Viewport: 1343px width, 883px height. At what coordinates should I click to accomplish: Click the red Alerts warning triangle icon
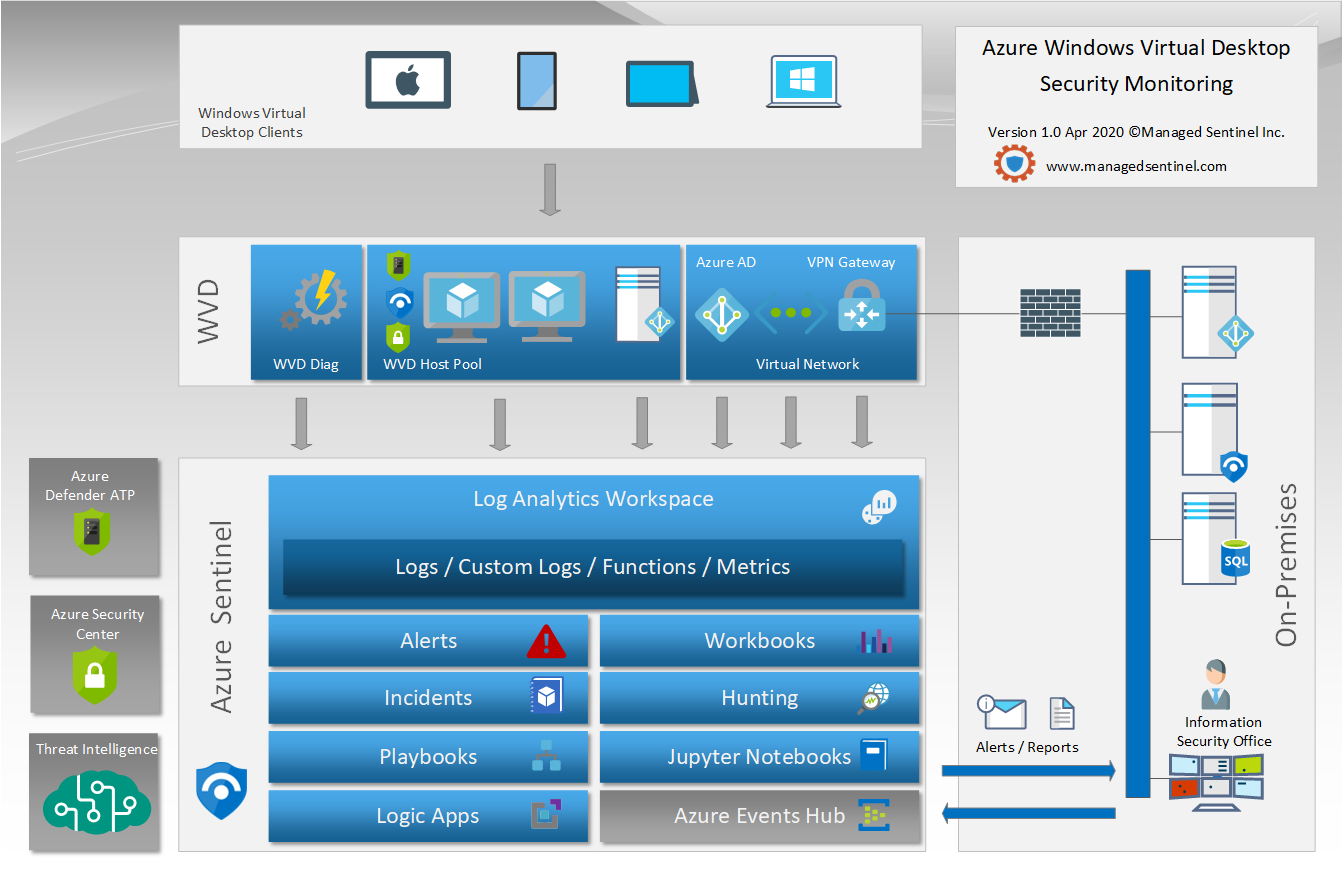tap(546, 642)
